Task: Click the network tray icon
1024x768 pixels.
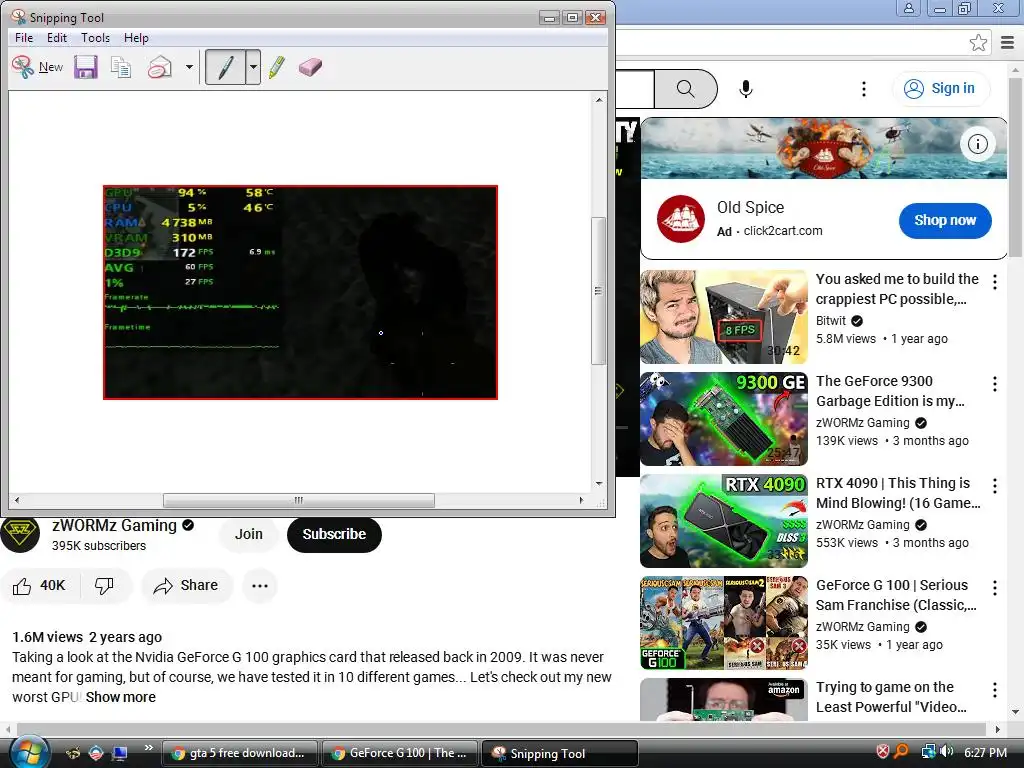Action: [928, 752]
